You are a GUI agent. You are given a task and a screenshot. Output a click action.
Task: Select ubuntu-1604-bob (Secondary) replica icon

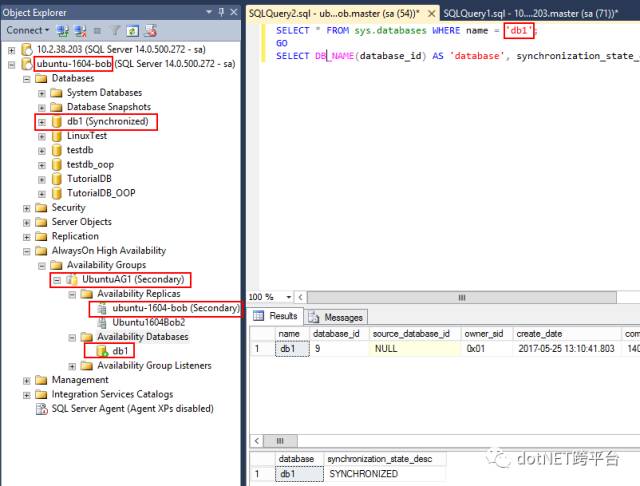point(102,308)
